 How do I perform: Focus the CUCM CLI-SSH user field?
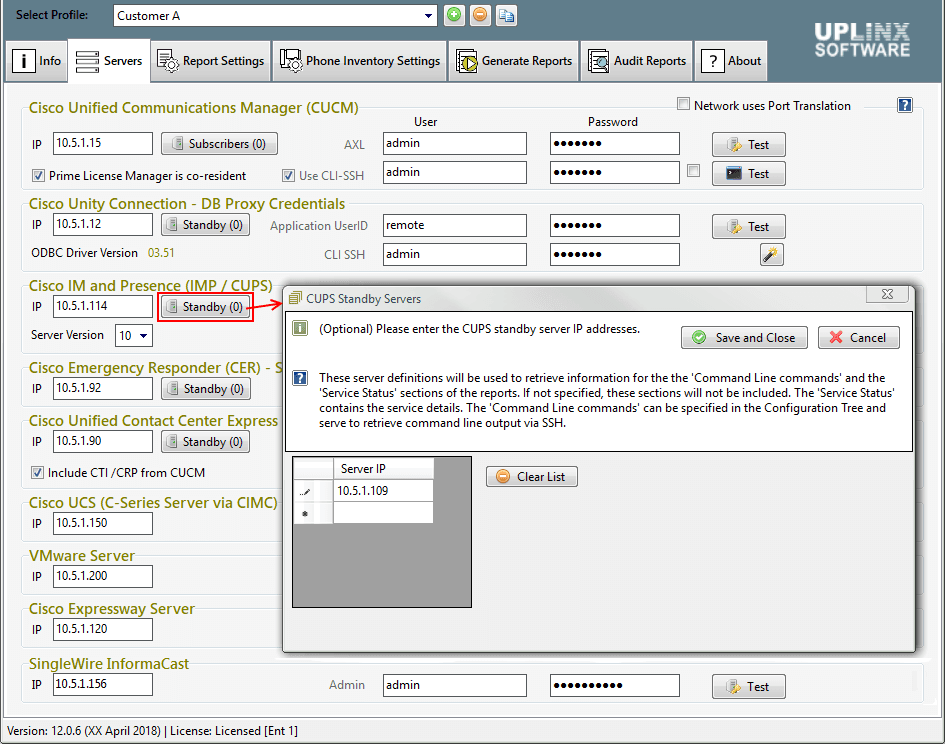coord(454,172)
